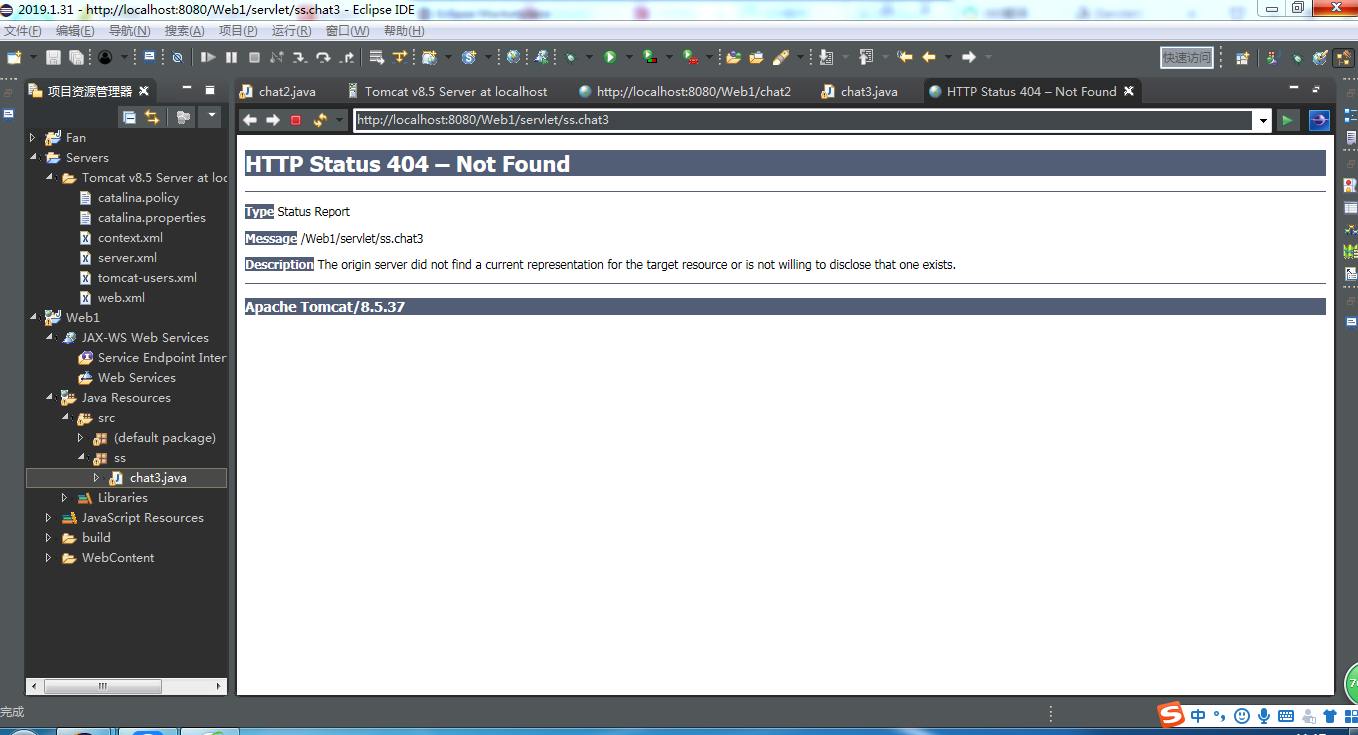Click the browser Refresh icon
Screen dimensions: 1358x735
tap(320, 120)
